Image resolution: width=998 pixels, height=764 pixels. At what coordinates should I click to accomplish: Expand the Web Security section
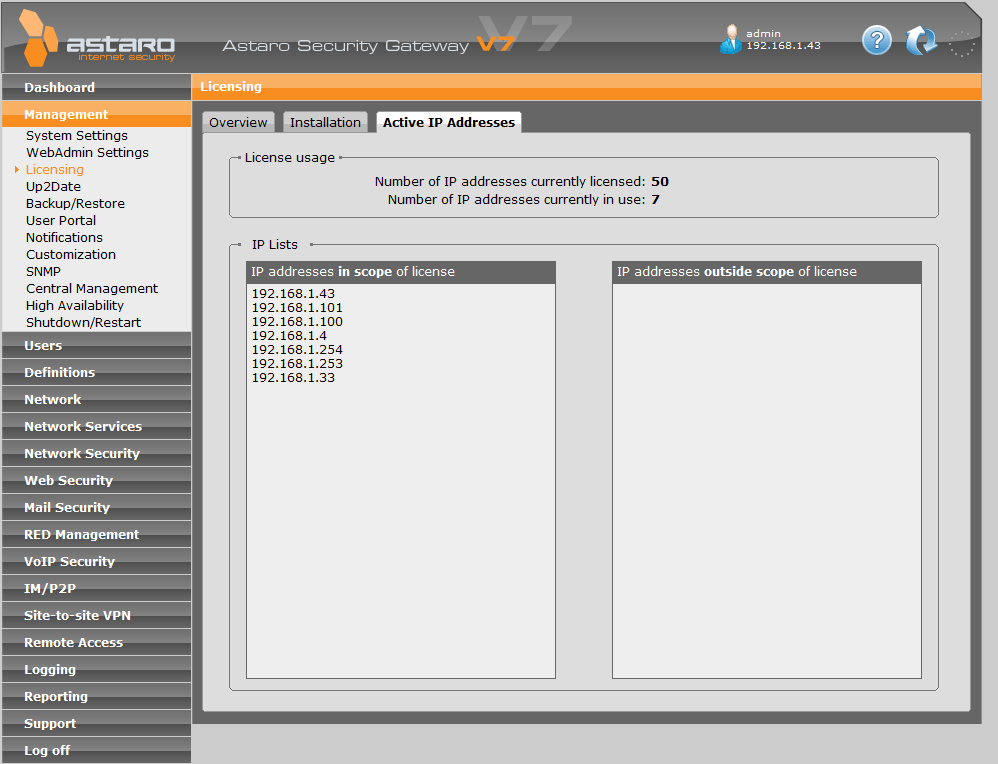tap(97, 481)
